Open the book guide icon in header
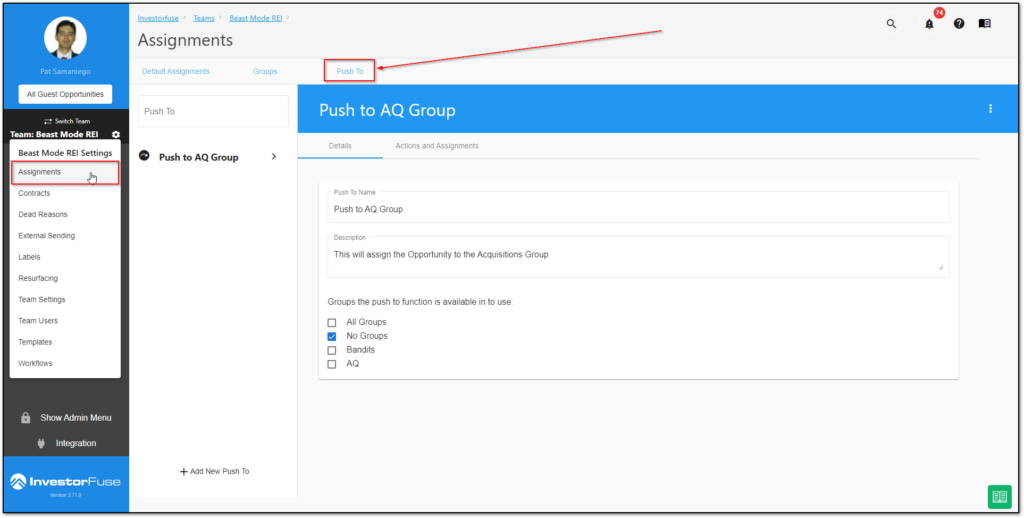The height and width of the screenshot is (518, 1024). pyautogui.click(x=985, y=24)
